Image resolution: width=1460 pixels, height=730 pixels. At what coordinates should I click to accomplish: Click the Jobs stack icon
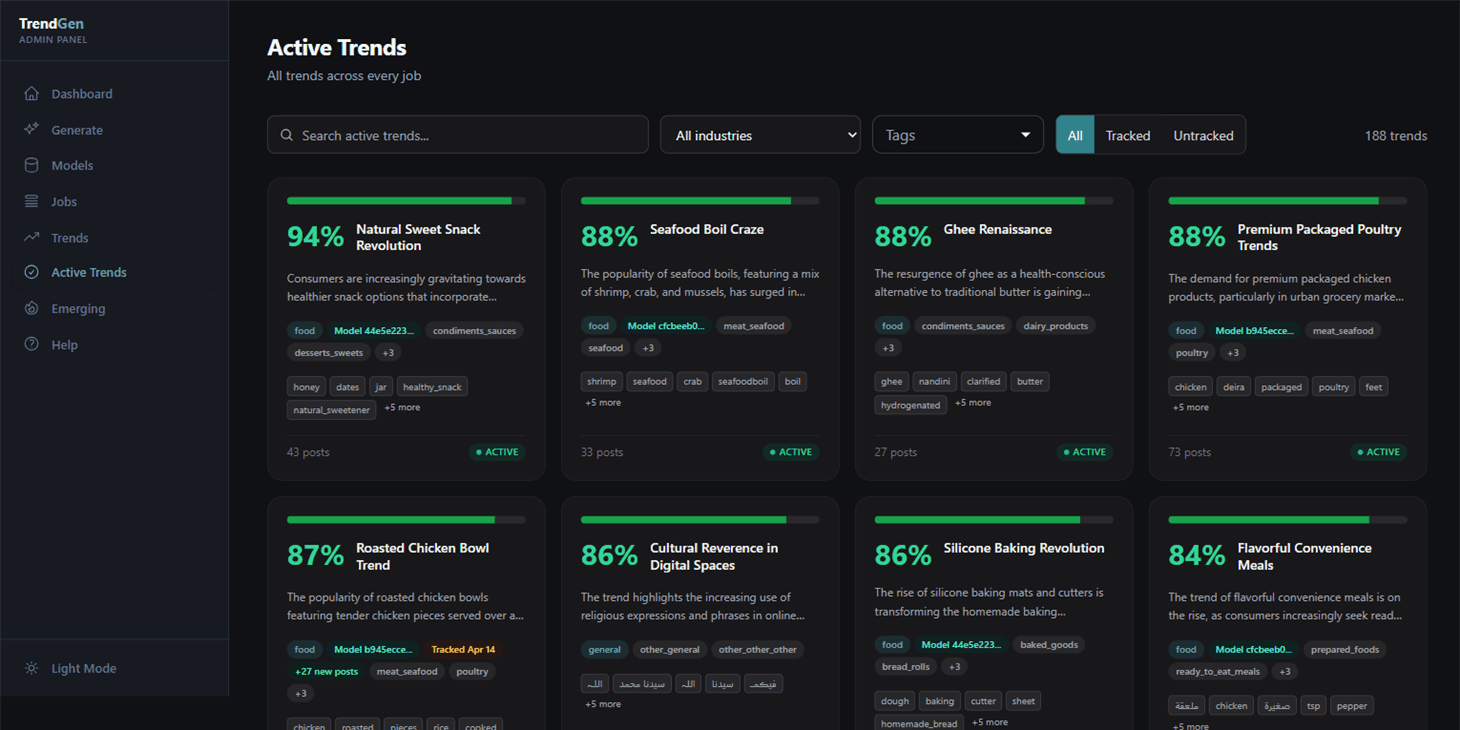click(32, 201)
